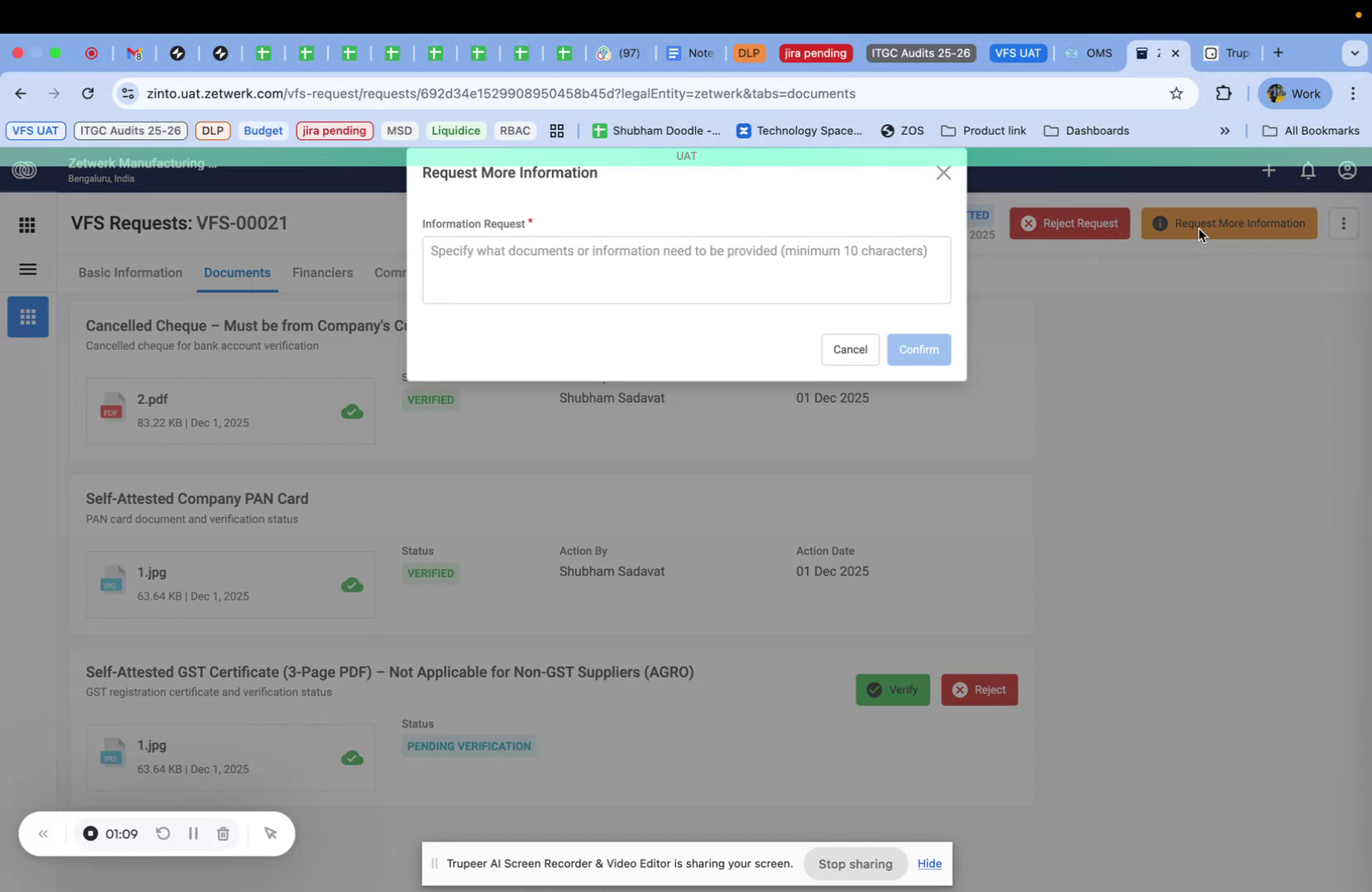Screen dimensions: 1372x892
Task: Open the tab search dropdown arrow
Action: (x=1355, y=53)
